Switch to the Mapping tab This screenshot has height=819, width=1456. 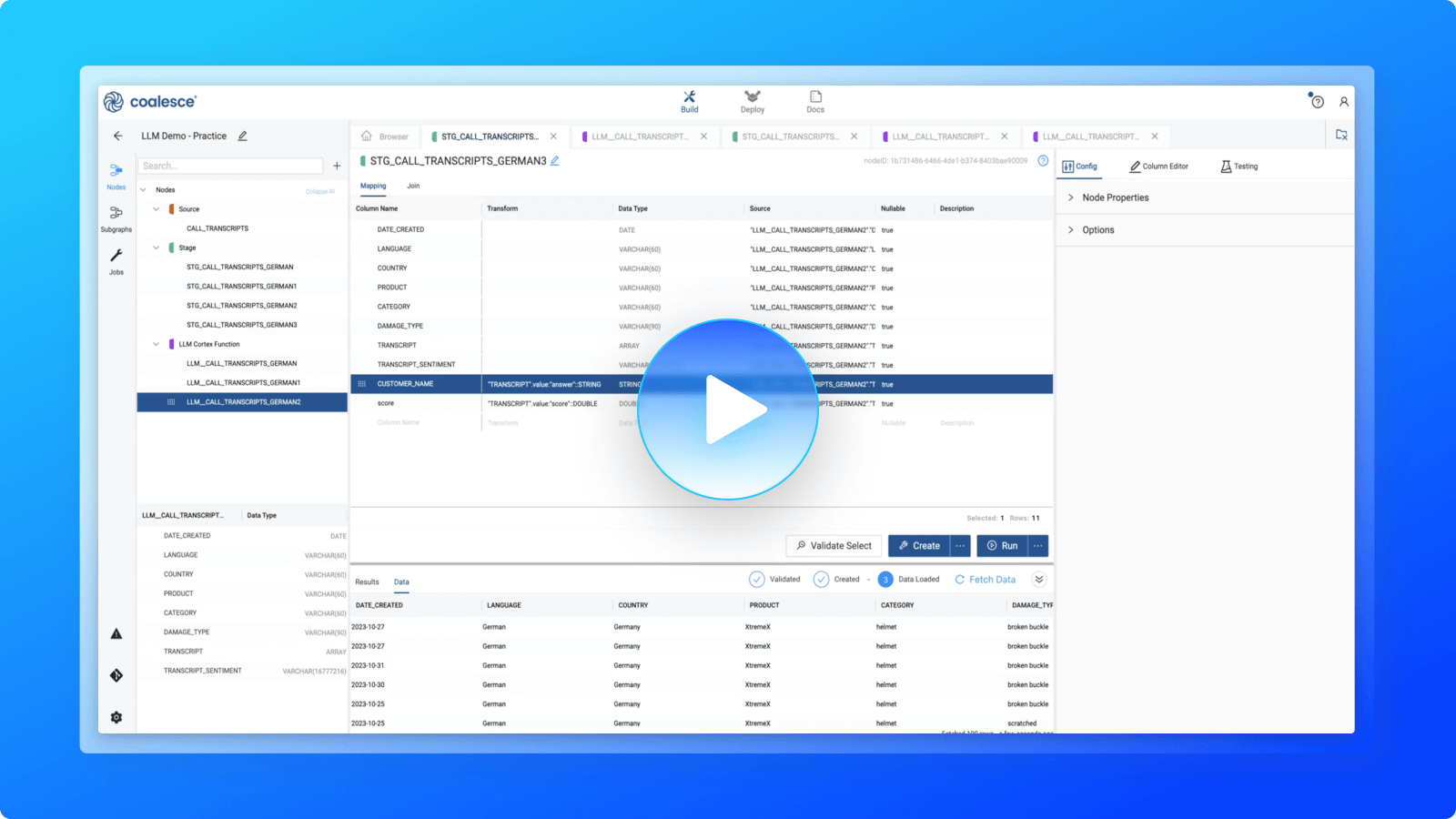pyautogui.click(x=373, y=186)
